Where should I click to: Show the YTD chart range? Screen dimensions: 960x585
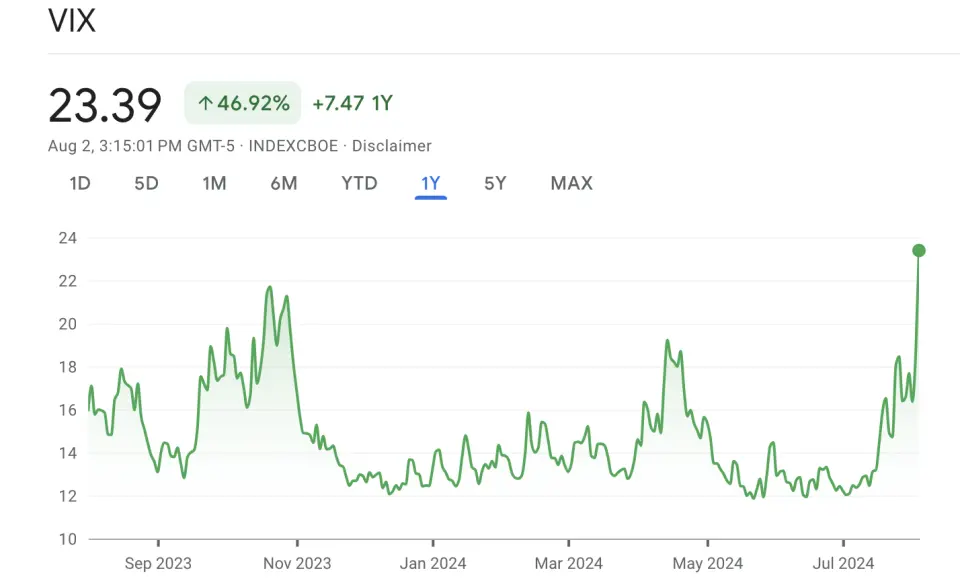359,183
